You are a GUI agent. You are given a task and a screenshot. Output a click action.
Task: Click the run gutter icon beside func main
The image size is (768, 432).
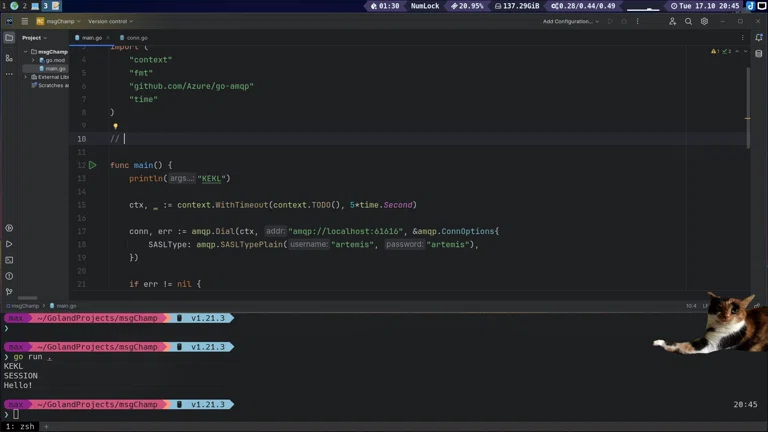click(93, 165)
